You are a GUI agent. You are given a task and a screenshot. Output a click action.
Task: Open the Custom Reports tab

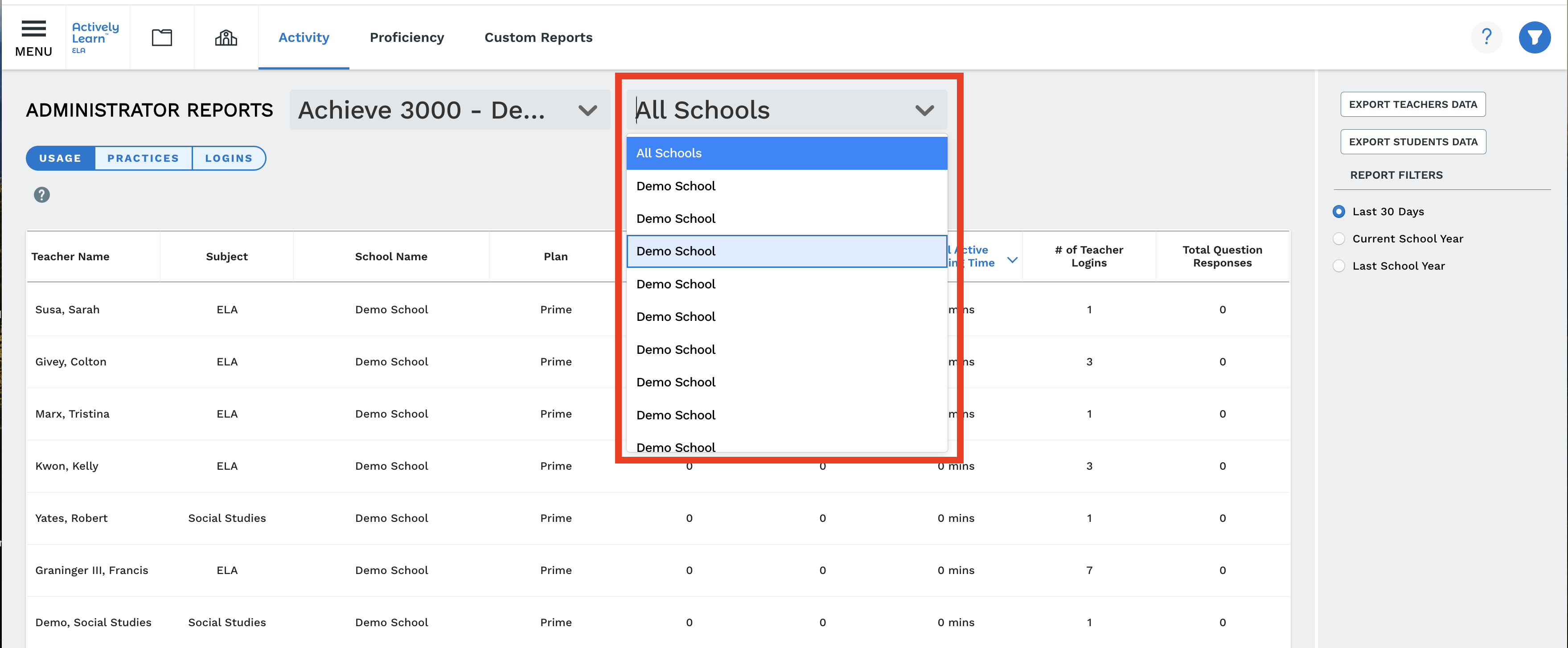(538, 38)
